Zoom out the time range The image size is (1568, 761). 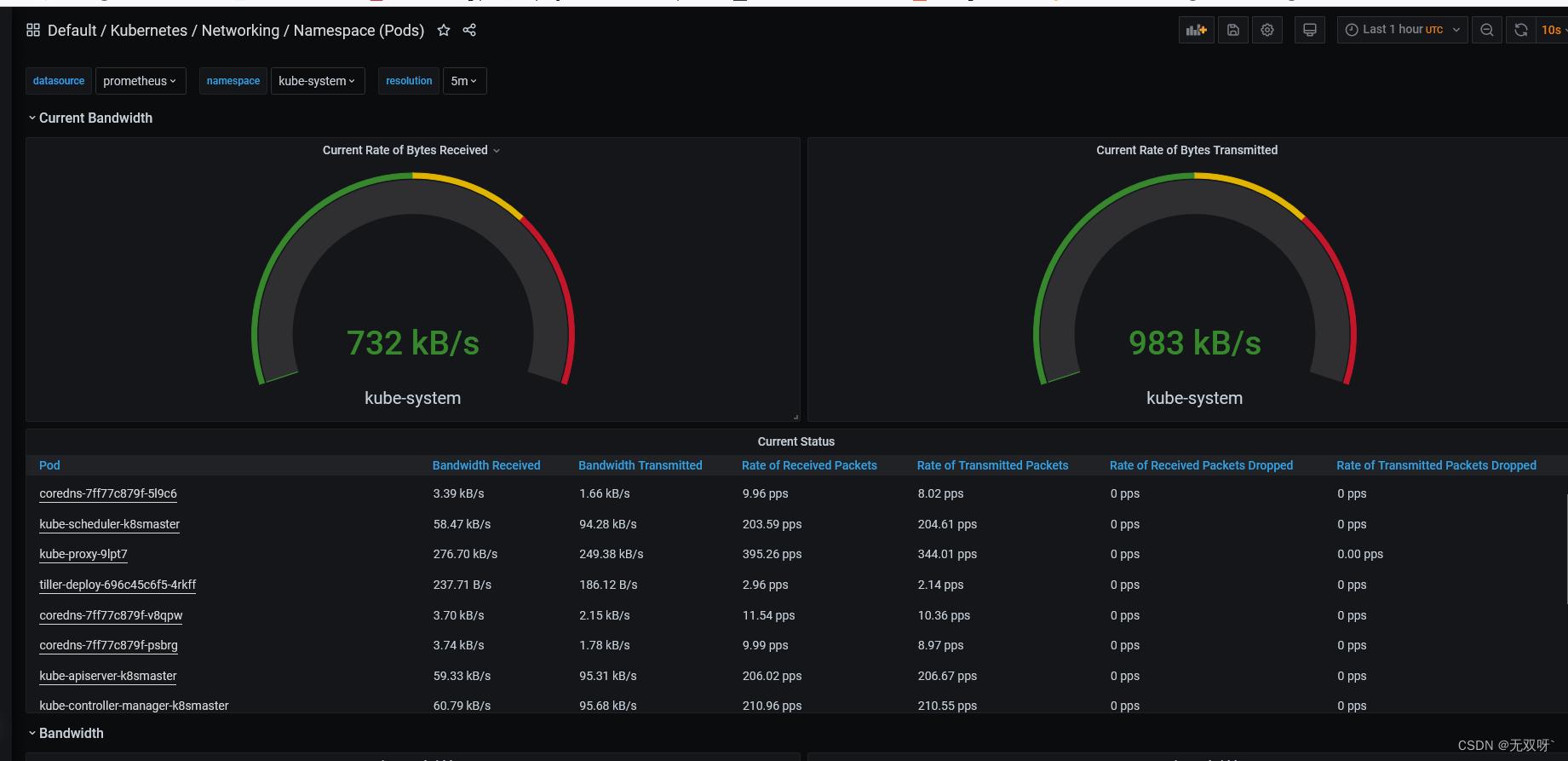click(1487, 30)
